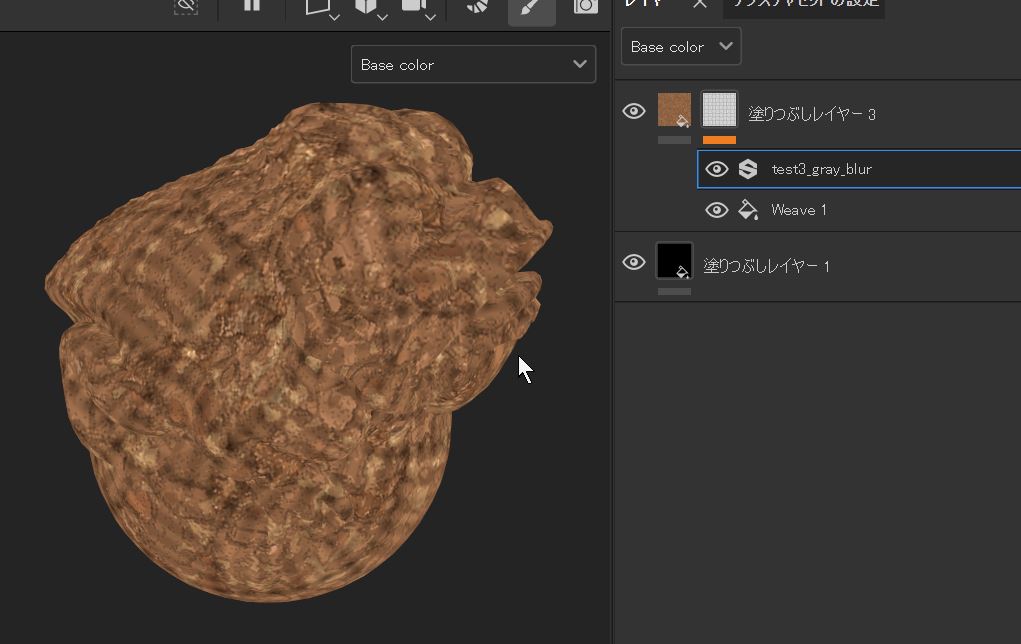The image size is (1021, 644).
Task: Open the layers panel Base color channel dropdown
Action: pyautogui.click(x=681, y=47)
